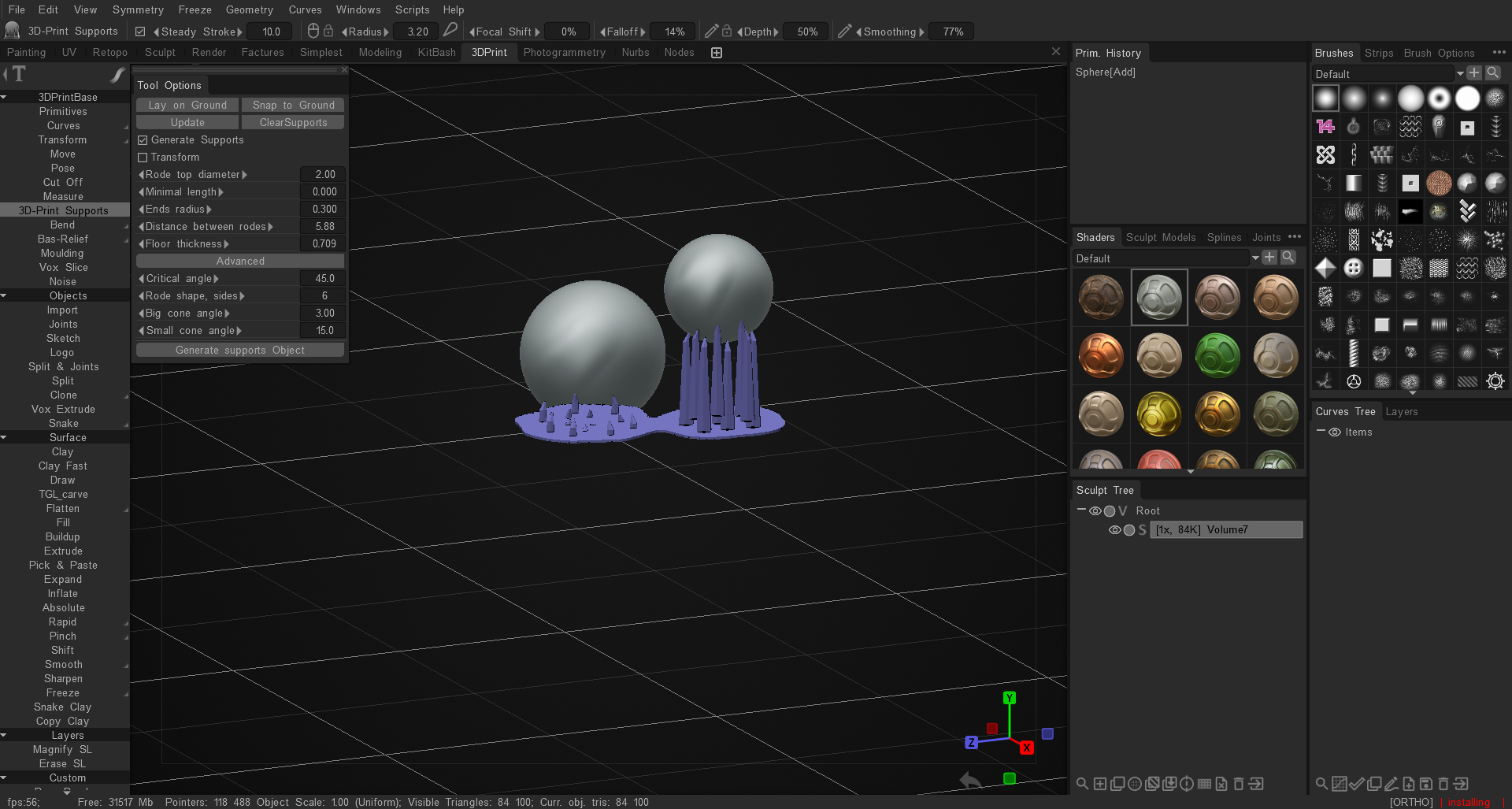
Task: Activate the Pose tool
Action: [x=62, y=168]
